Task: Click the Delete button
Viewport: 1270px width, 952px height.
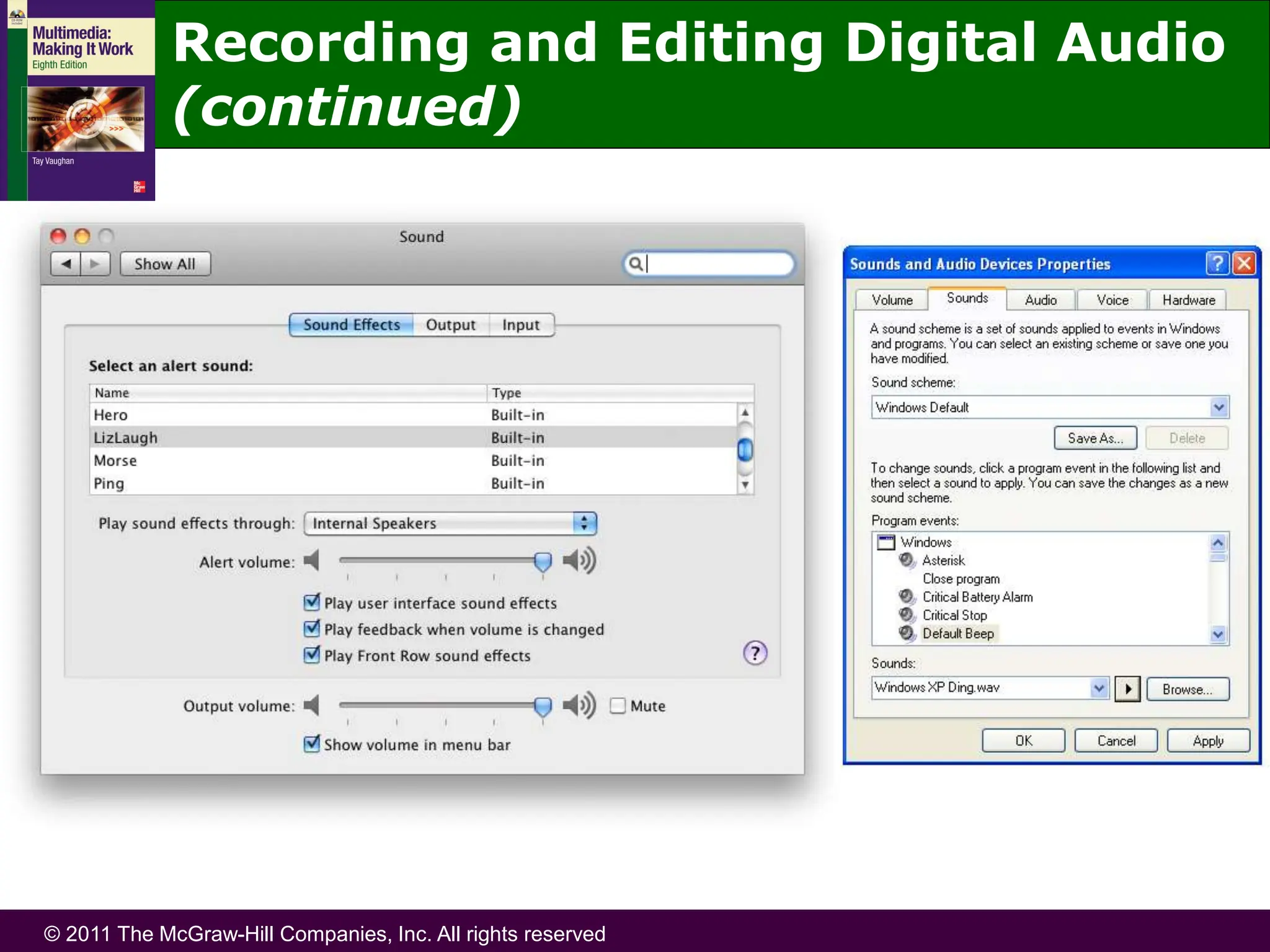Action: [x=1187, y=438]
